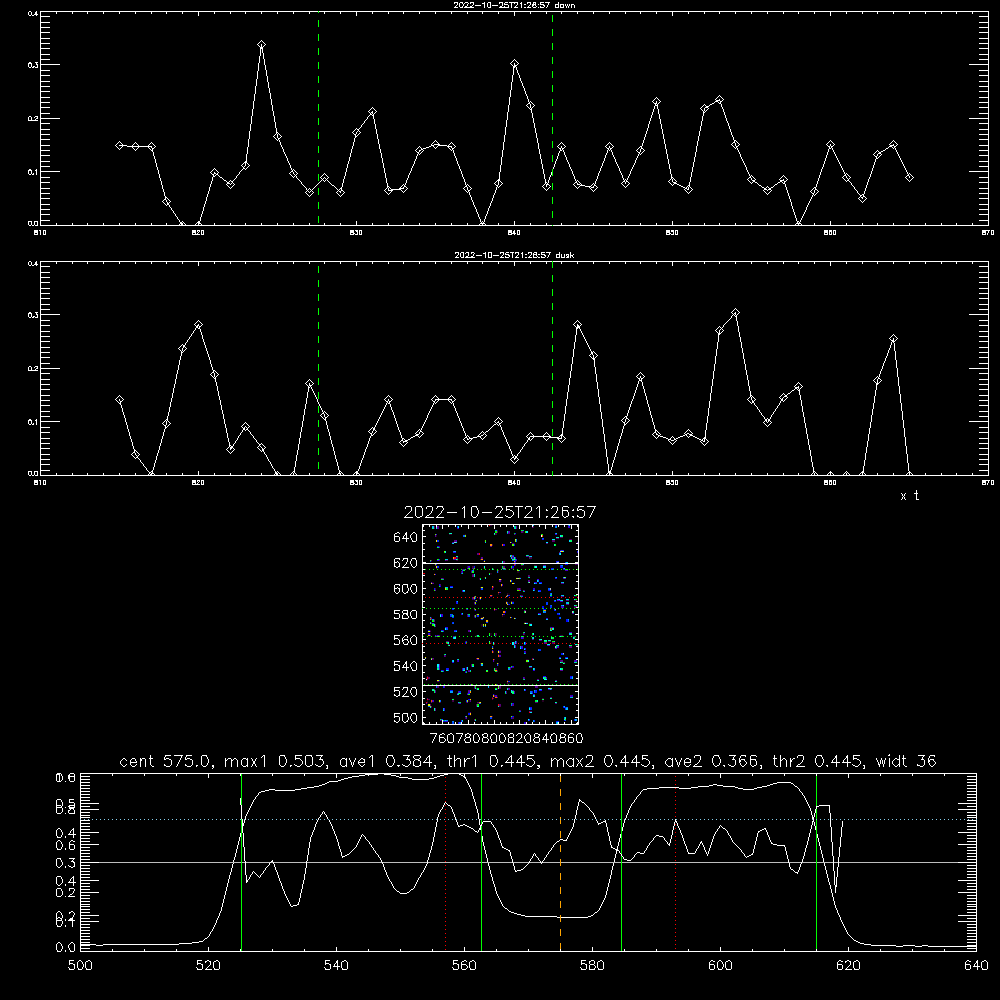
Task: Click the right green dashed line in dusk plot
Action: (552, 369)
